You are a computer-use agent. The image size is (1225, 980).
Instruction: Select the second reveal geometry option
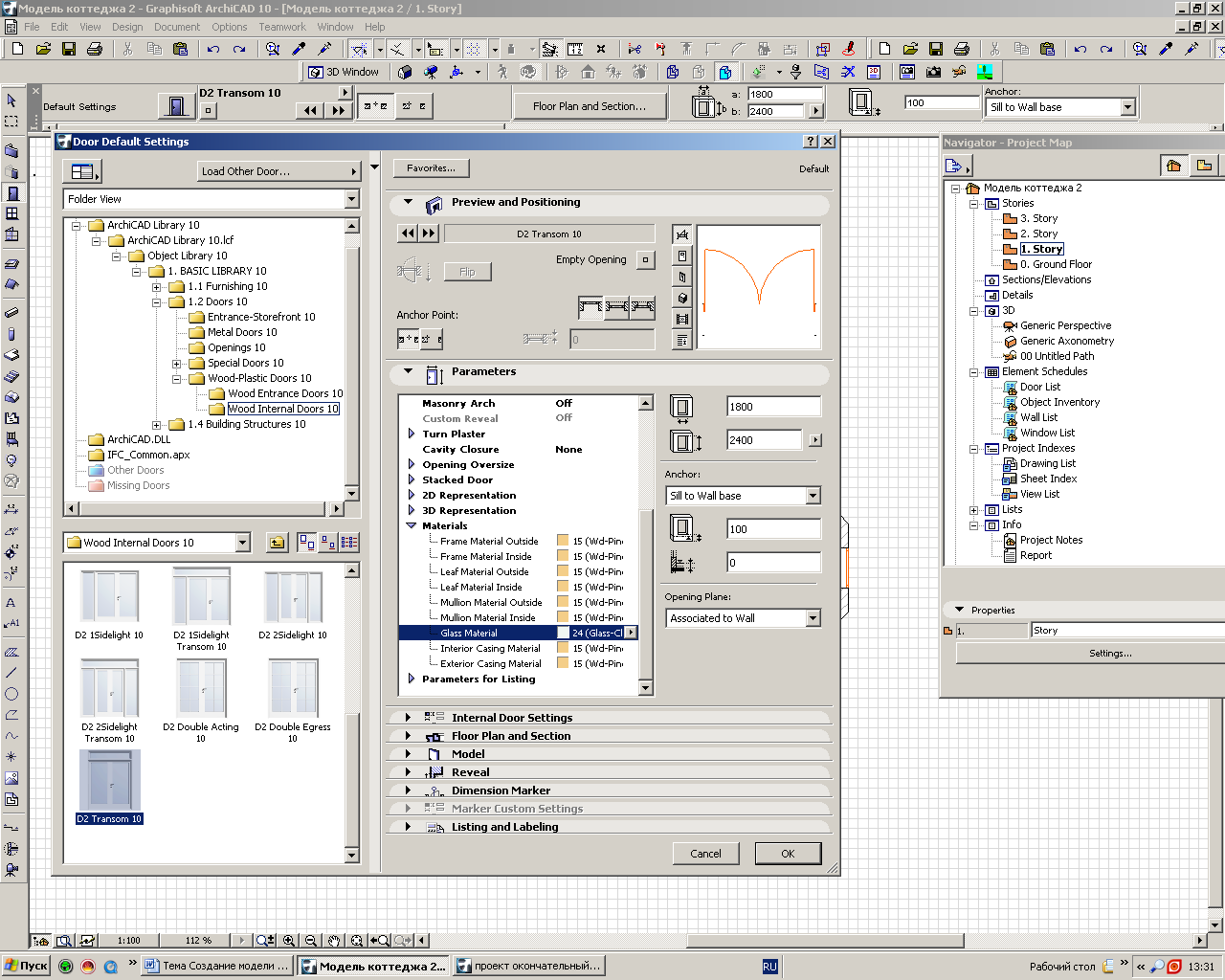[x=617, y=307]
